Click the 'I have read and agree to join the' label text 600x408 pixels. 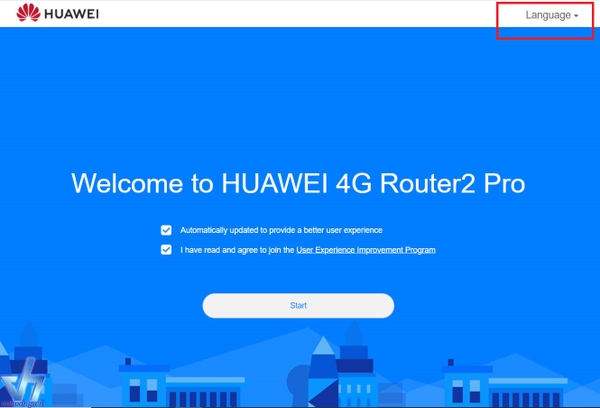point(237,250)
